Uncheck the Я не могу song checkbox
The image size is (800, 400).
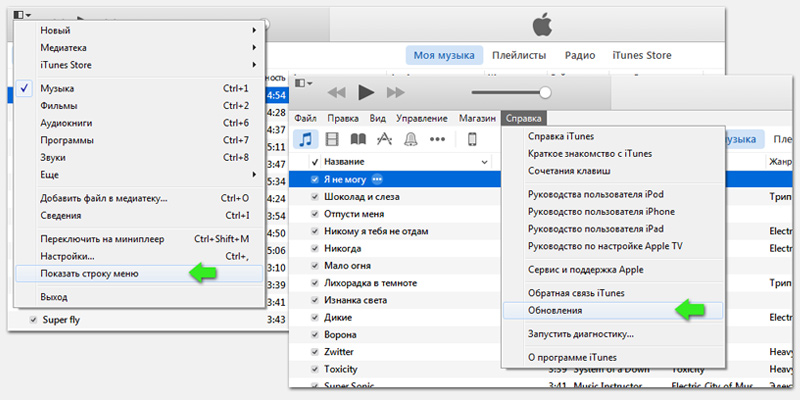point(315,180)
